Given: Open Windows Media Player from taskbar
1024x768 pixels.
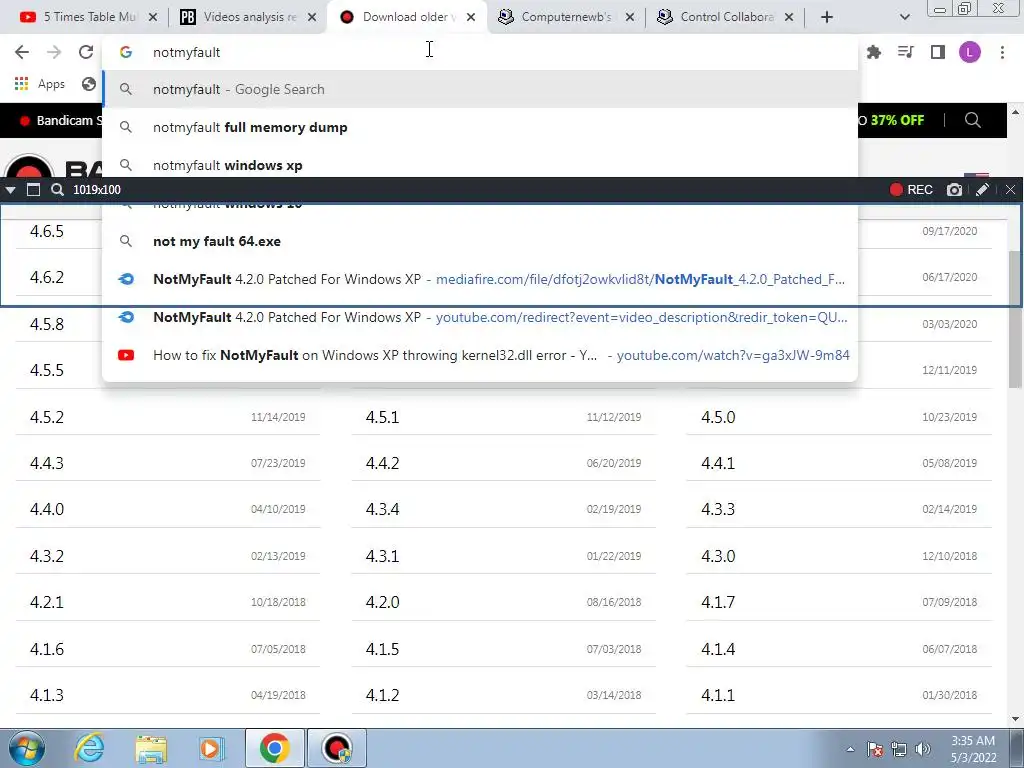Looking at the screenshot, I should click(211, 748).
